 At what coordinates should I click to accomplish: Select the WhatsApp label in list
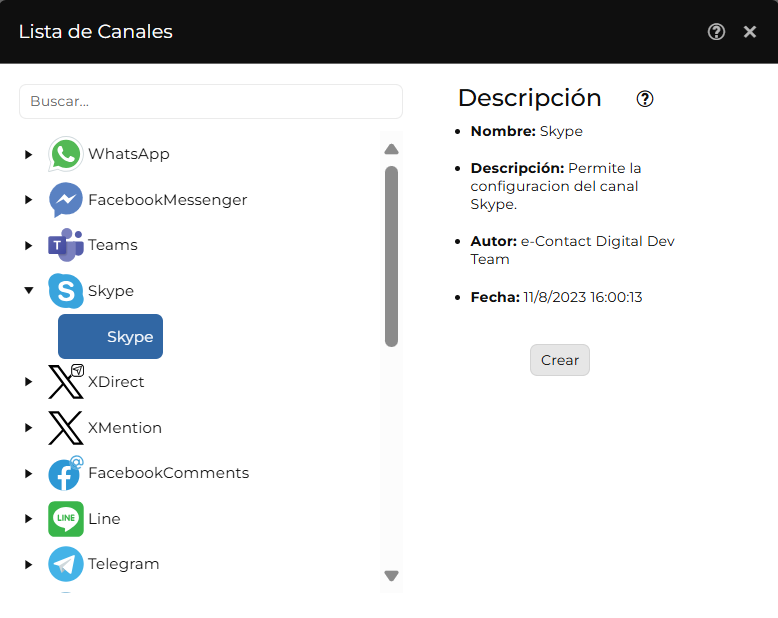click(129, 154)
